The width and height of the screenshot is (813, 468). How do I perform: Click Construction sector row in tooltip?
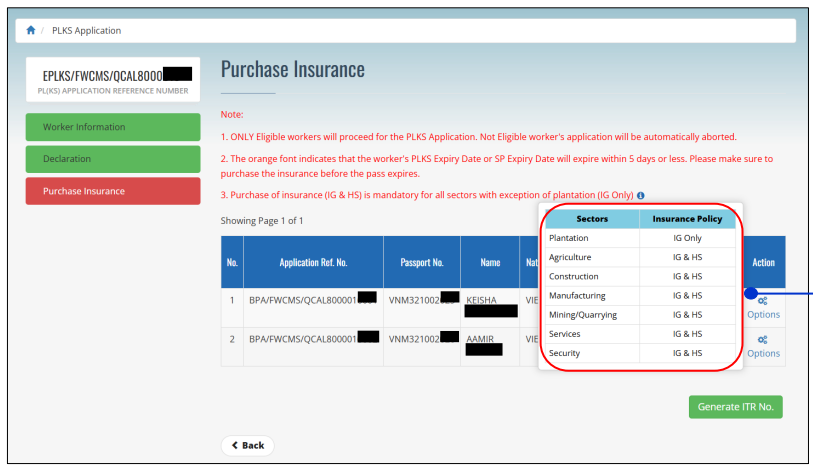(x=640, y=276)
